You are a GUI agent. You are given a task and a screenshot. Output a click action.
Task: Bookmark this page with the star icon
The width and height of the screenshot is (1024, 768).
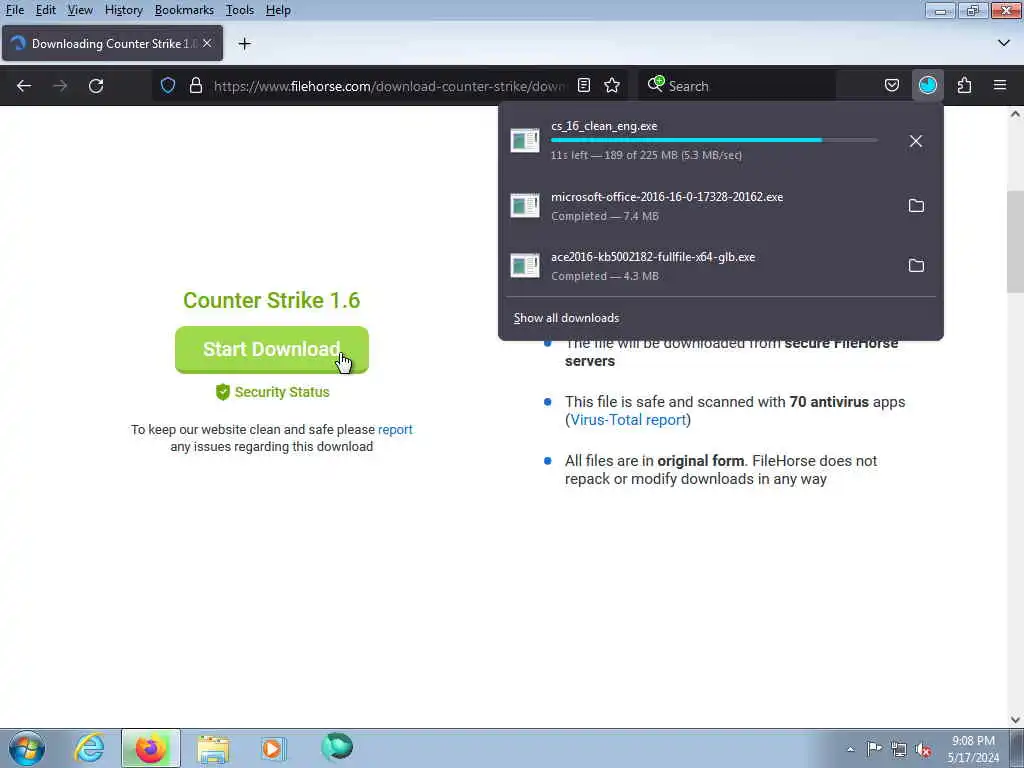[x=612, y=86]
